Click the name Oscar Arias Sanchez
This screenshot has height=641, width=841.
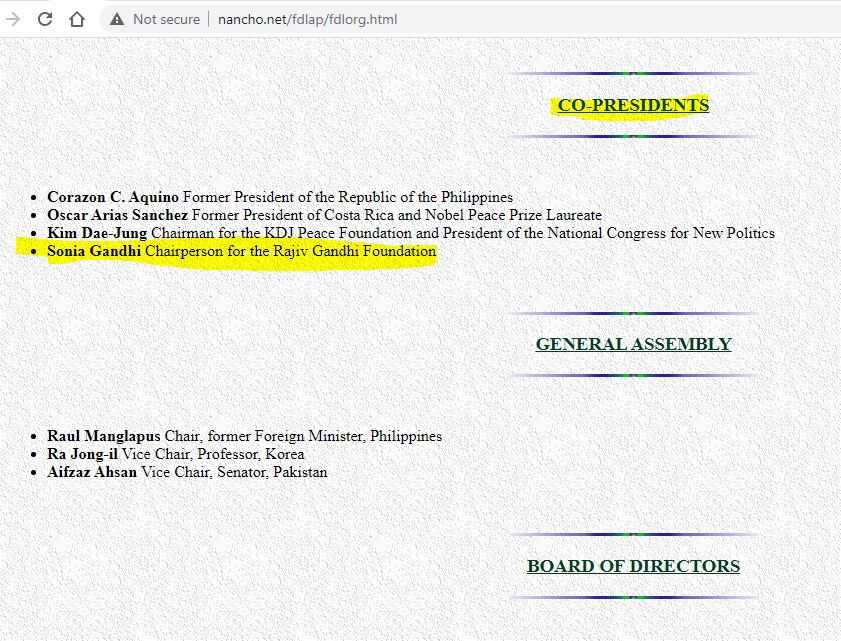click(117, 215)
